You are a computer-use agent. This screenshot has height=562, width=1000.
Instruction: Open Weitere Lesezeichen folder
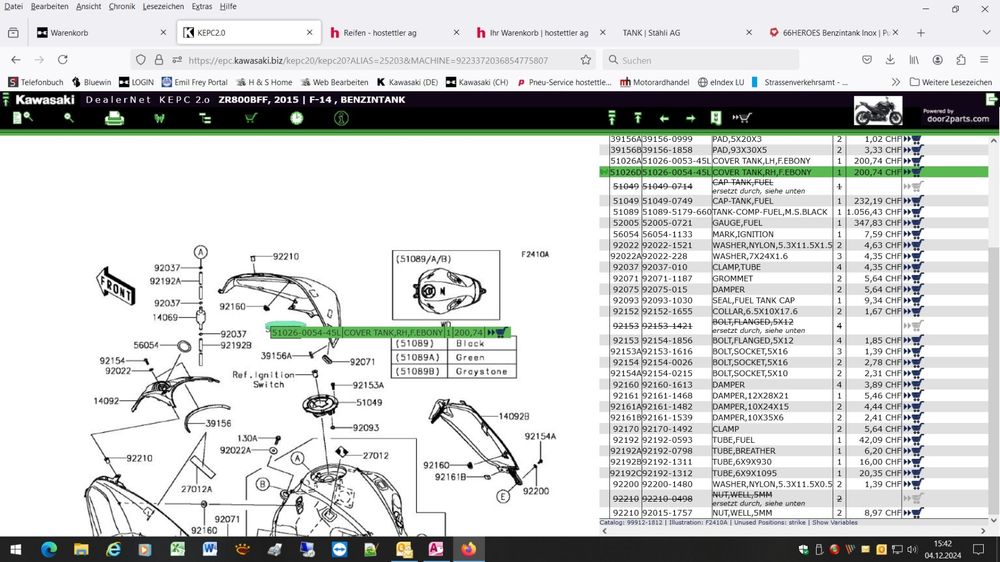[950, 82]
